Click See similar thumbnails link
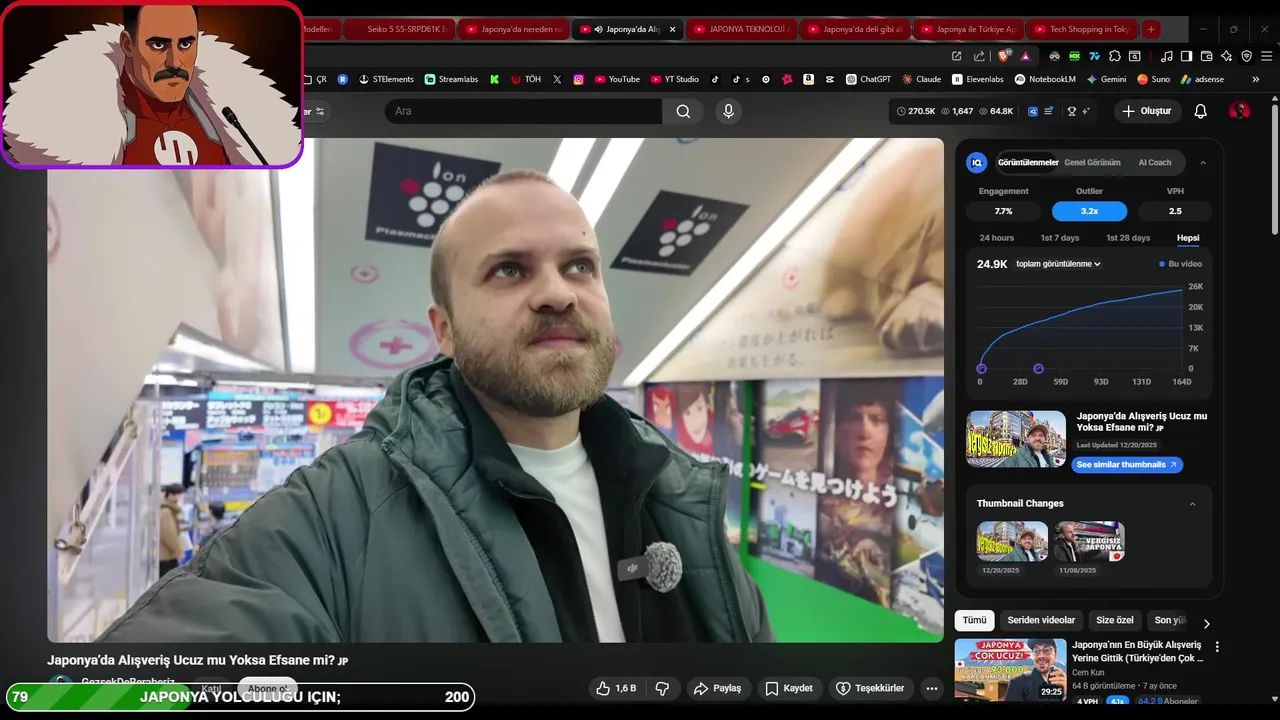 click(1127, 465)
